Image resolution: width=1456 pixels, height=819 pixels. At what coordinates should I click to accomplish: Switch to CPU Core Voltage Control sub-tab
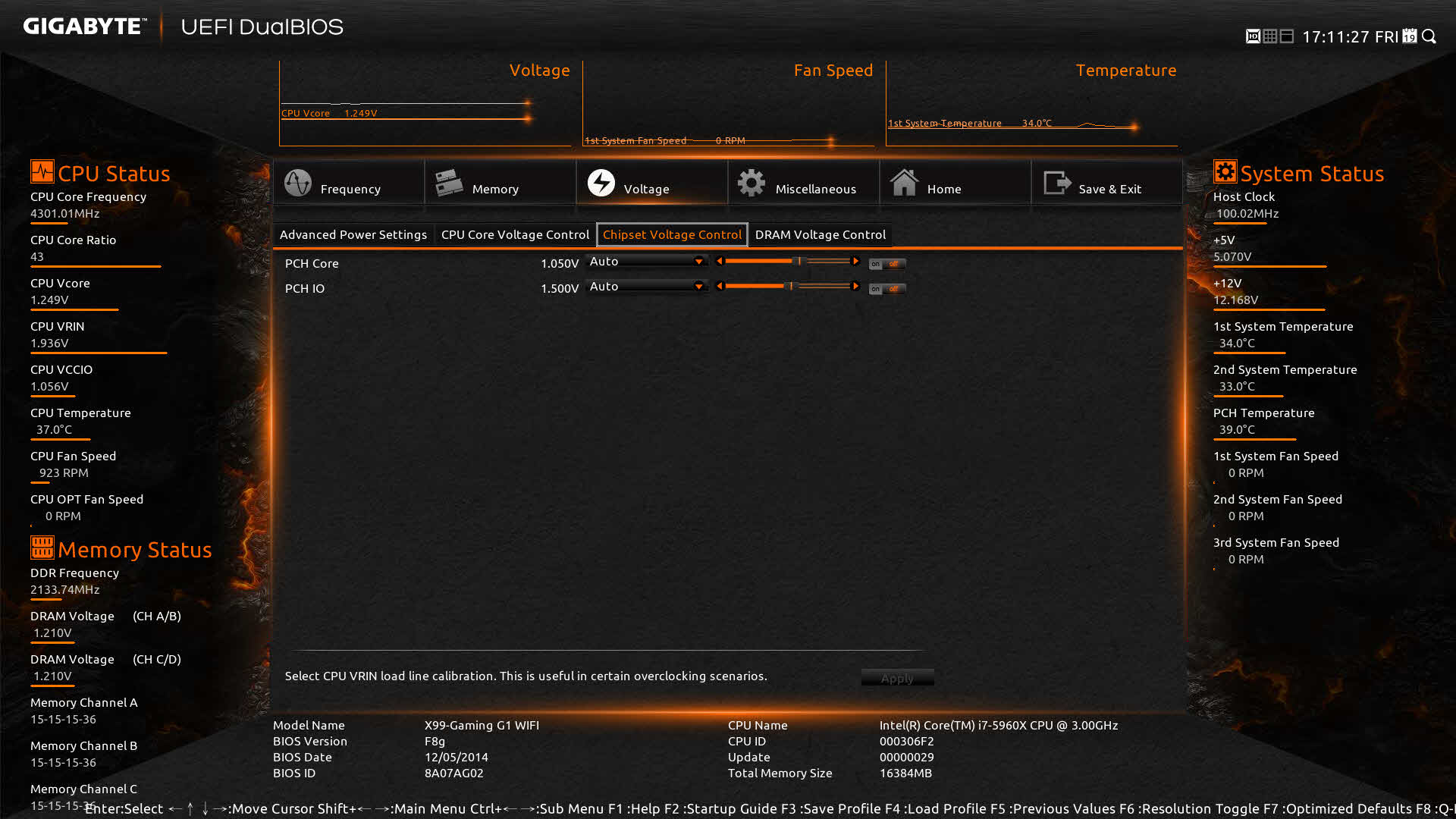(515, 235)
